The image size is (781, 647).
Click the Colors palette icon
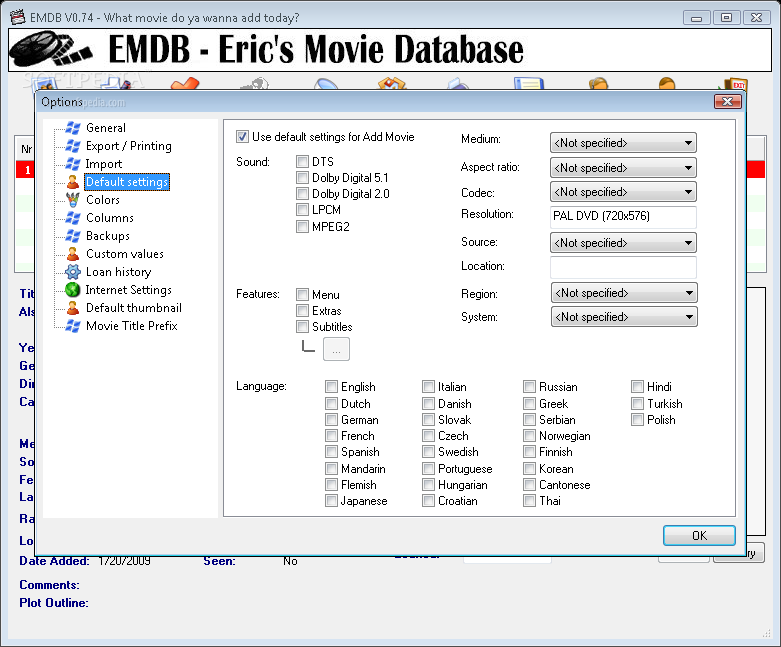click(73, 200)
